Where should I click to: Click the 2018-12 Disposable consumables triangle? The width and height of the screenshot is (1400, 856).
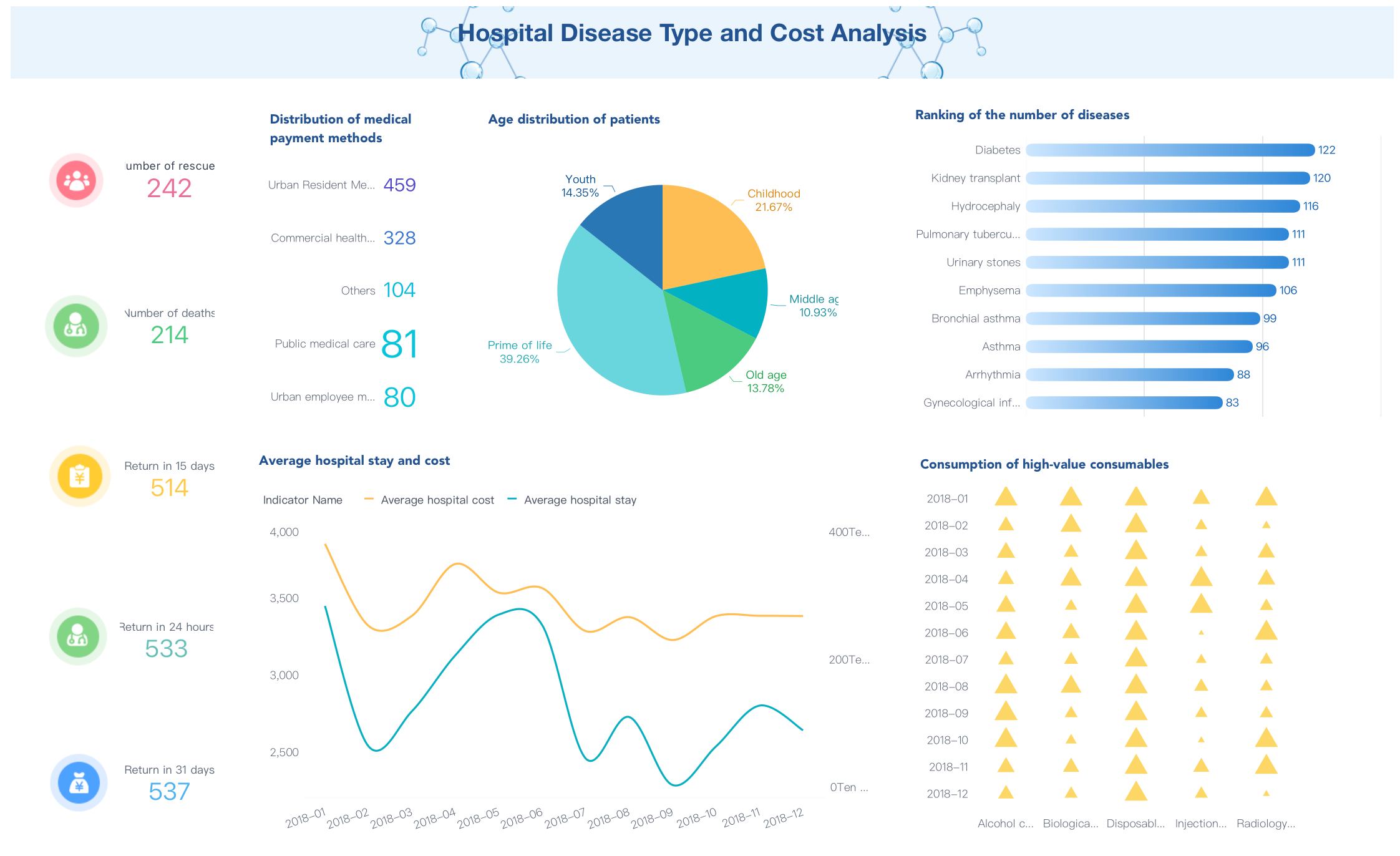point(1136,791)
